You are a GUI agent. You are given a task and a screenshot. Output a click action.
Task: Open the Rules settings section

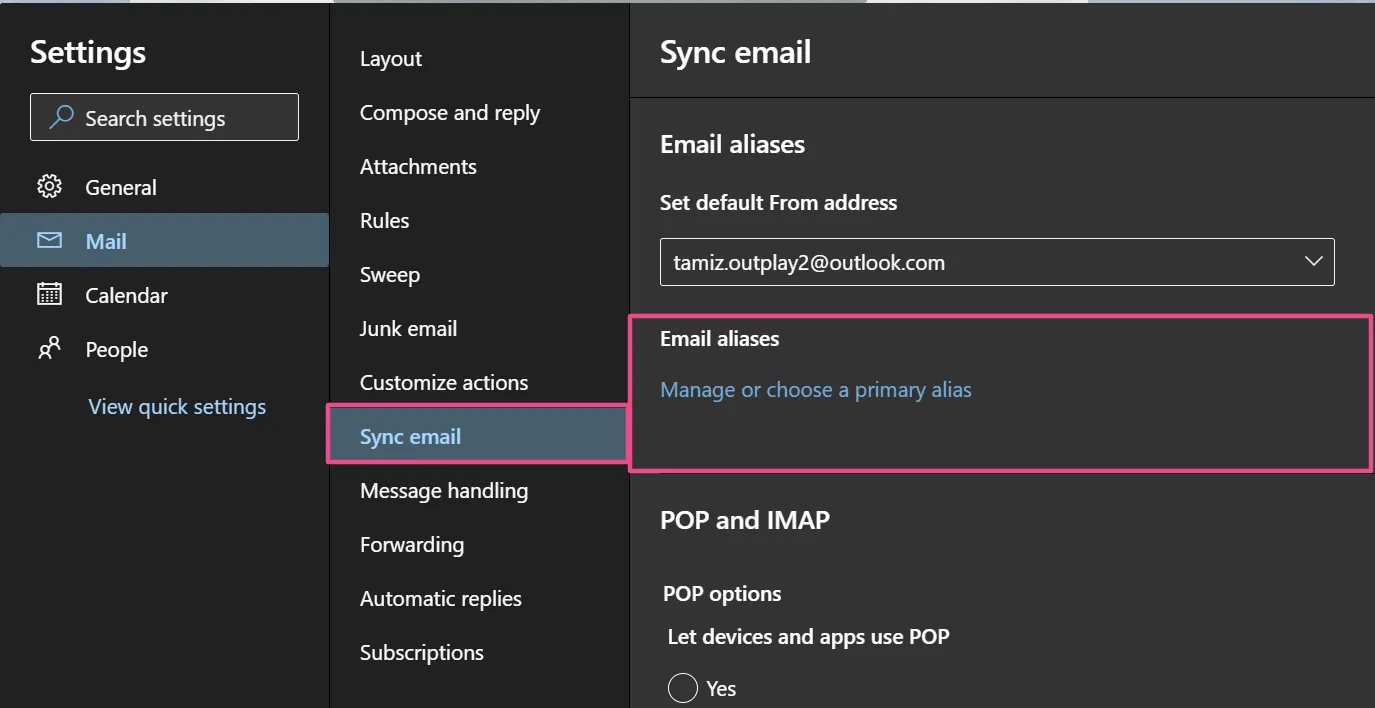(384, 220)
